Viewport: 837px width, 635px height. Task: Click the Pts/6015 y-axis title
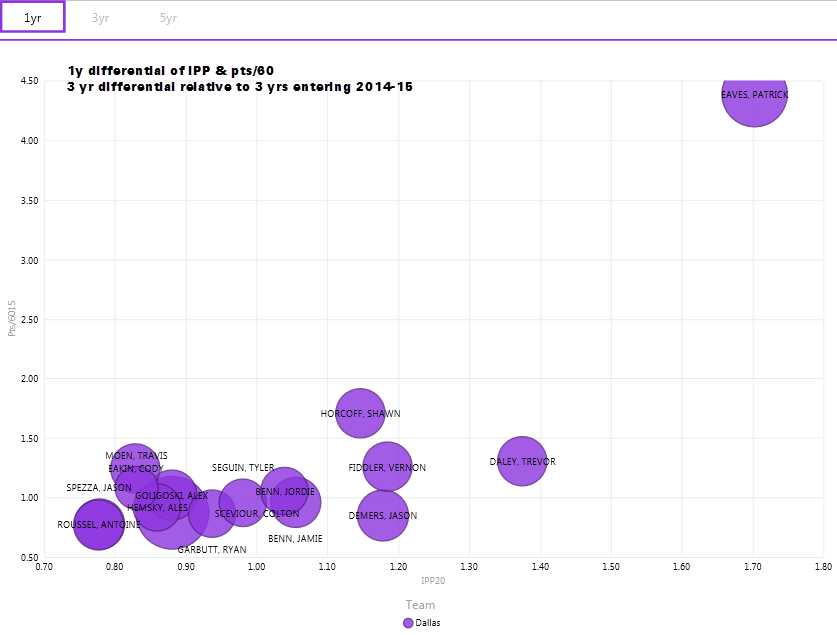[12, 318]
